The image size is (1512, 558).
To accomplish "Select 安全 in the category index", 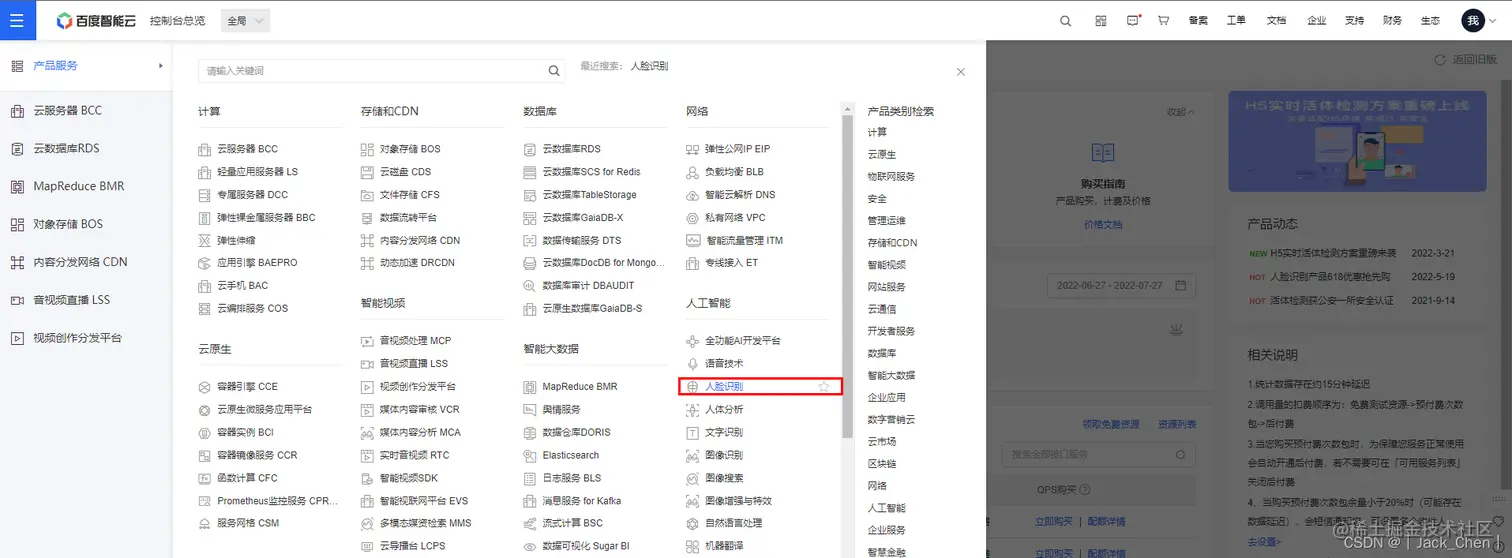I will coord(877,199).
